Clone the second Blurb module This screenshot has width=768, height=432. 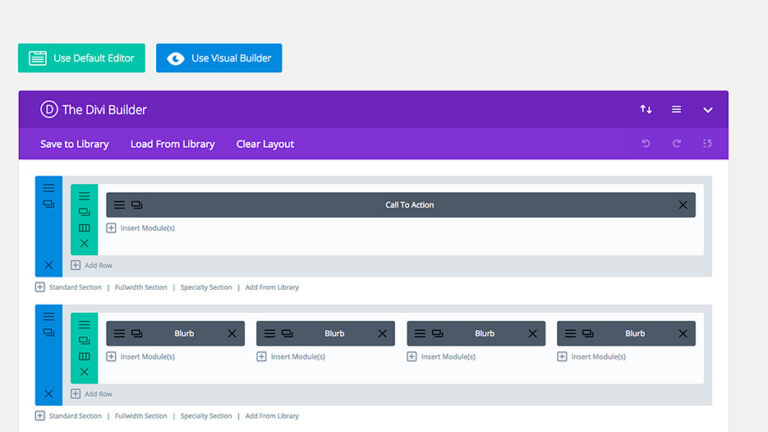point(287,334)
